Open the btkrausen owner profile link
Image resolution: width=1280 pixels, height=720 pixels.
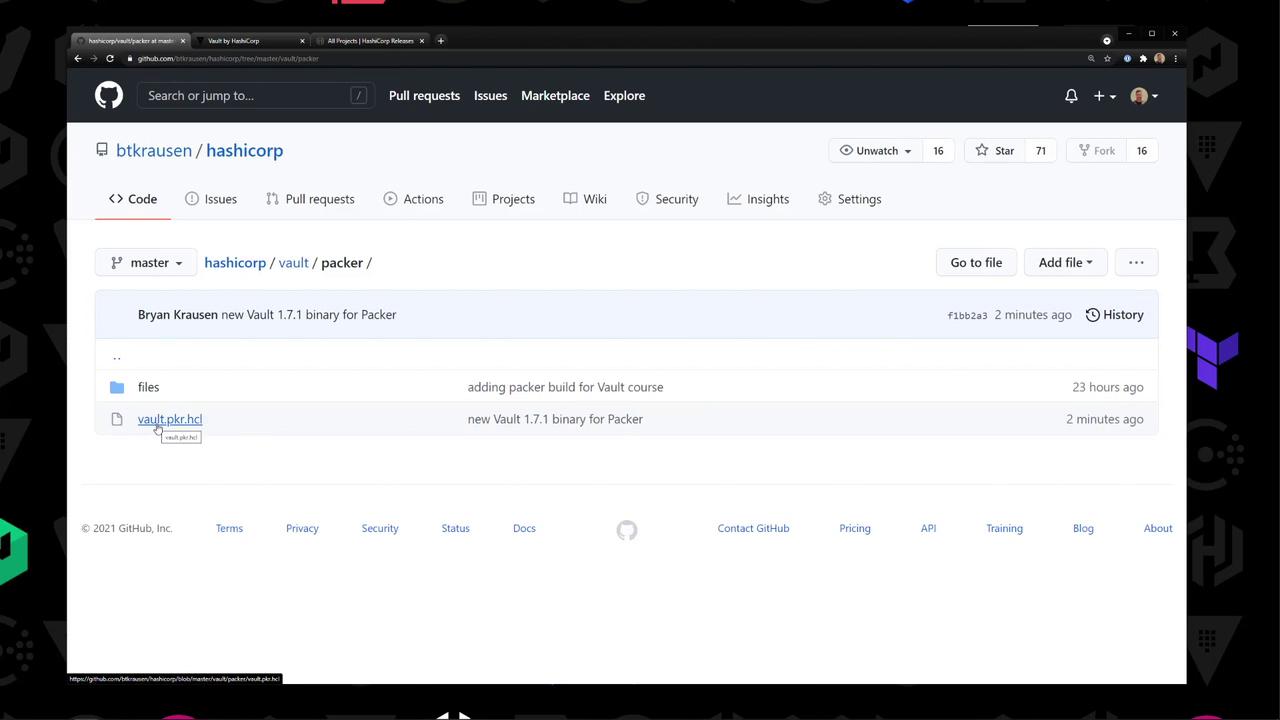point(154,150)
